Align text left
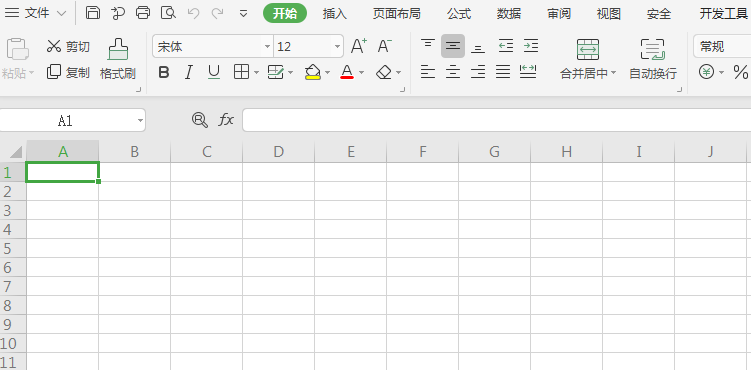The width and height of the screenshot is (751, 370). 428,72
